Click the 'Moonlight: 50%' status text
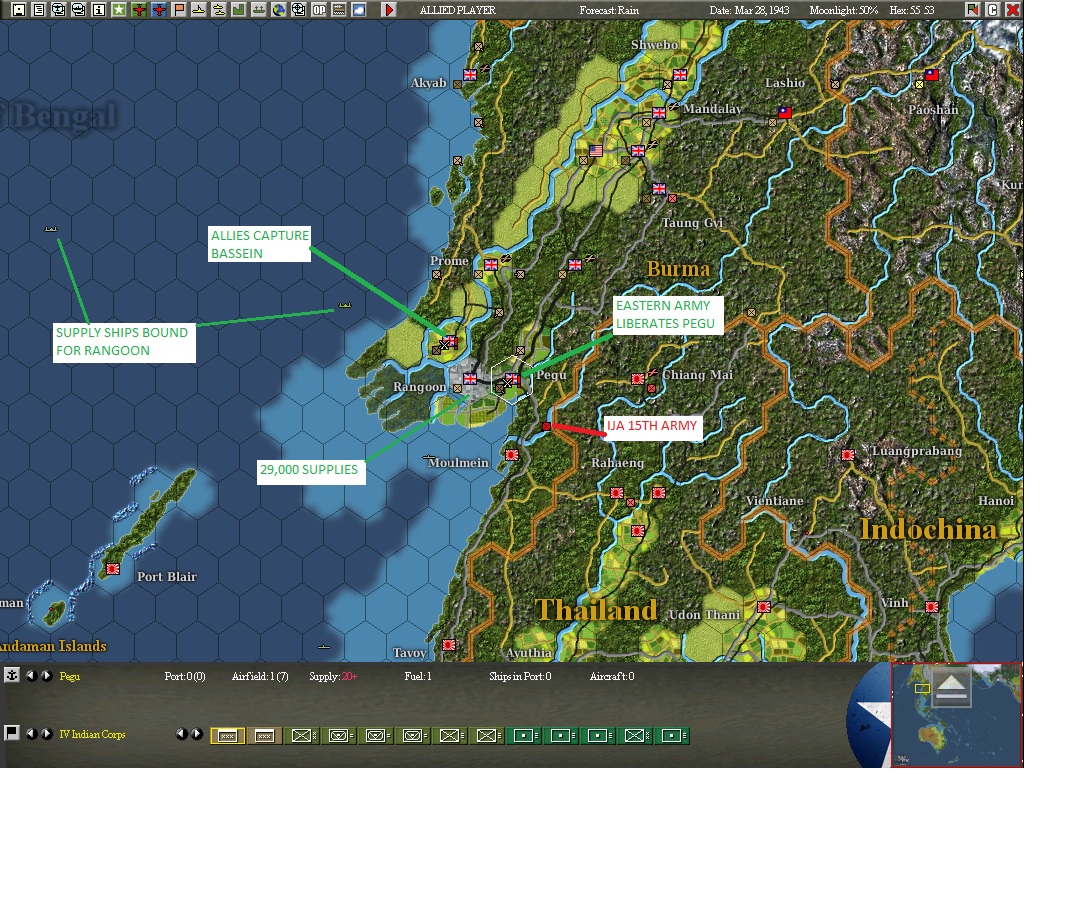 click(x=843, y=10)
